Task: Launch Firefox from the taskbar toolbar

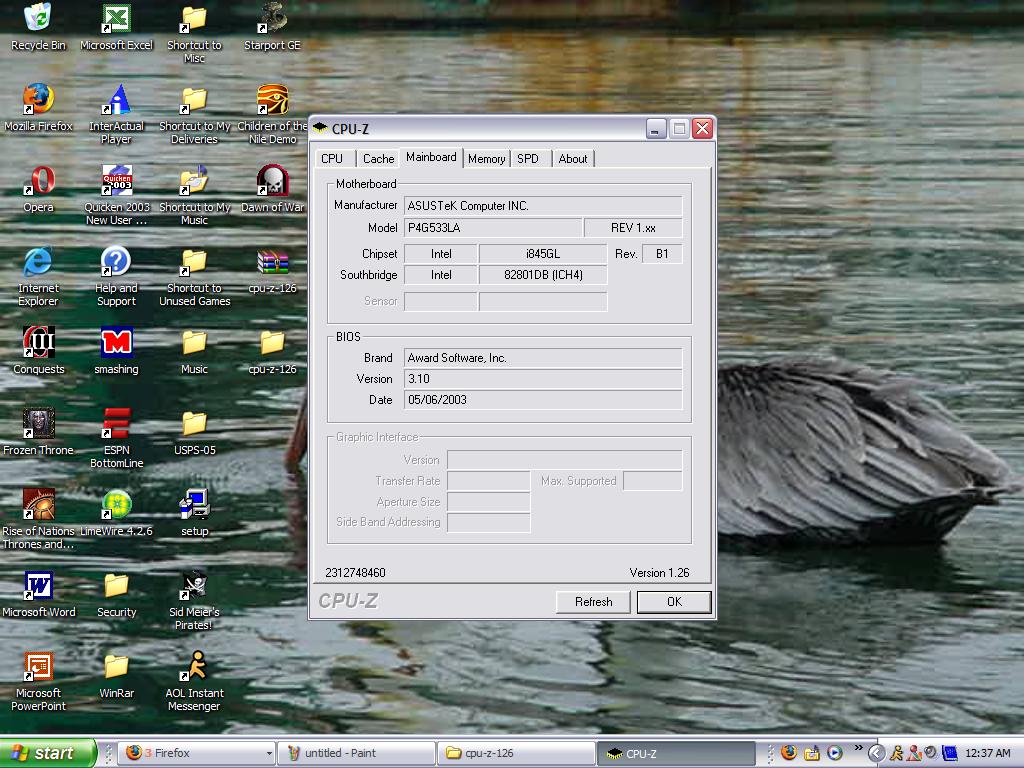Action: [788, 753]
